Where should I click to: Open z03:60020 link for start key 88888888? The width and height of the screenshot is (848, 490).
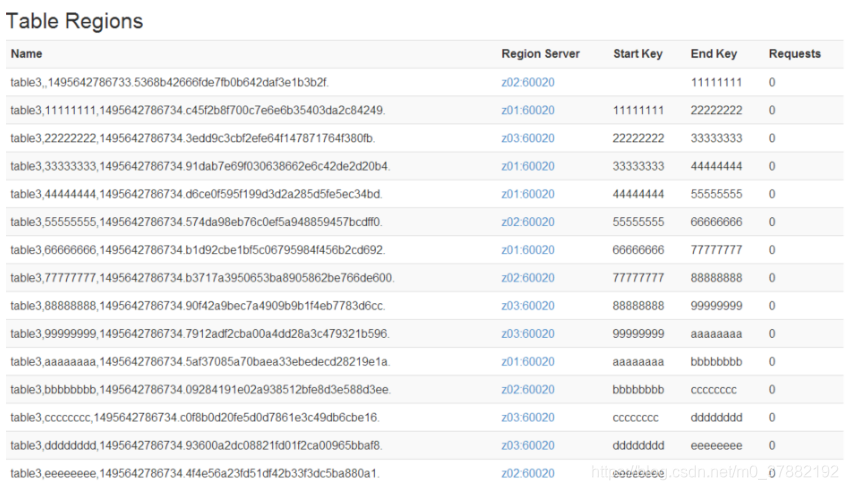(528, 306)
